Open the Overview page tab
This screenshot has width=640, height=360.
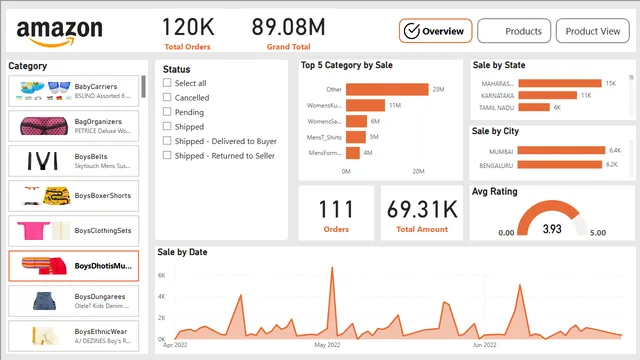(435, 31)
